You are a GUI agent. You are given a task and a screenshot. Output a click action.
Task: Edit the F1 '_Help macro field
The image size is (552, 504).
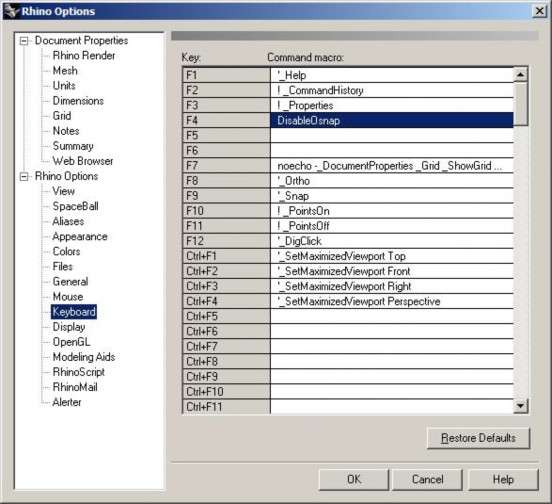coord(392,75)
